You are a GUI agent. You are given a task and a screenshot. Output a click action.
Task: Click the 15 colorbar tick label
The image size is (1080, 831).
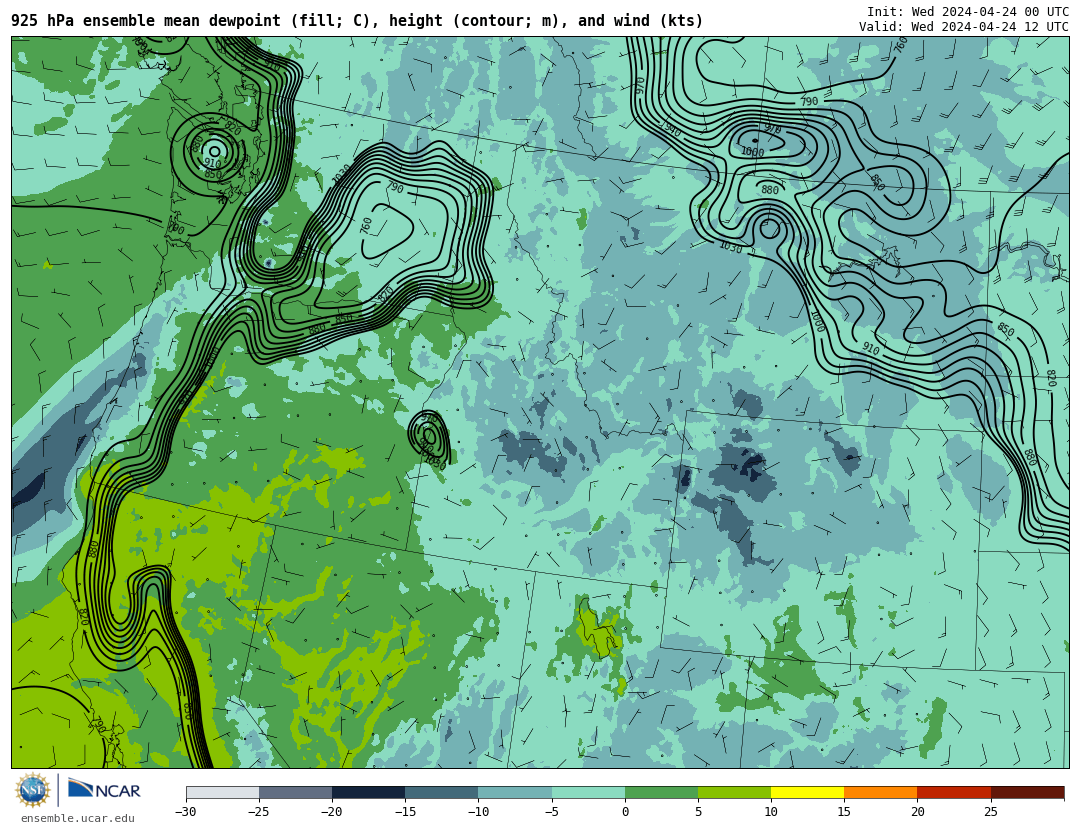click(x=844, y=812)
